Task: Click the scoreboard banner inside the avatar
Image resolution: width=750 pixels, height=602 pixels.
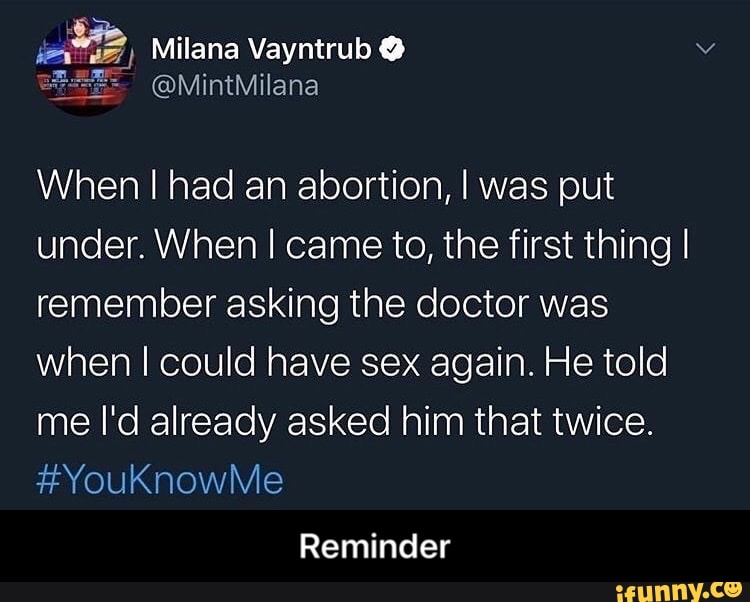Action: tap(86, 82)
